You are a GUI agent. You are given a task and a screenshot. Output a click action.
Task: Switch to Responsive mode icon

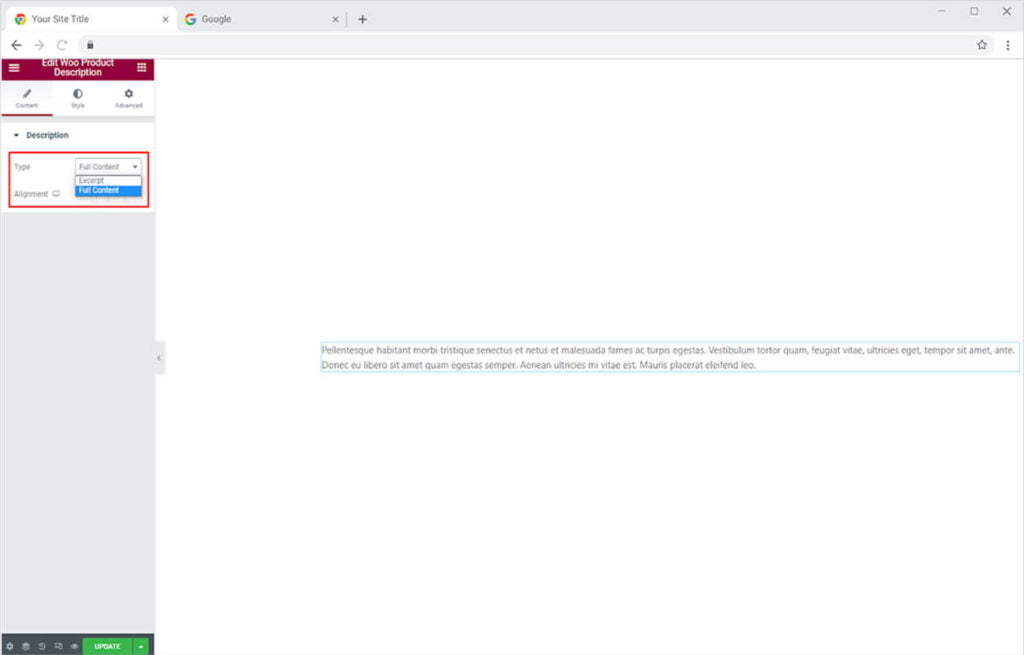point(58,646)
